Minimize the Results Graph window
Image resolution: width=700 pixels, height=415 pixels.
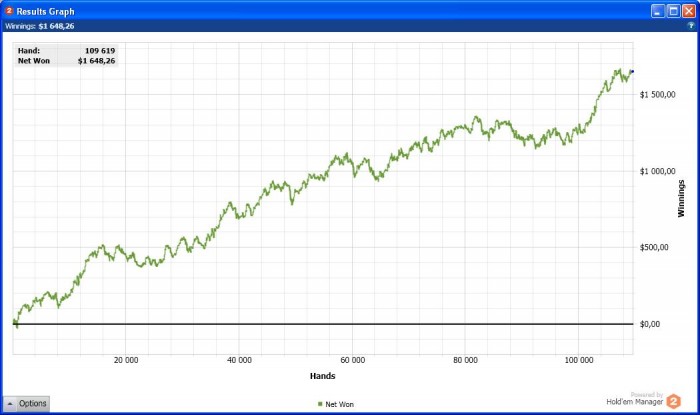tap(658, 11)
